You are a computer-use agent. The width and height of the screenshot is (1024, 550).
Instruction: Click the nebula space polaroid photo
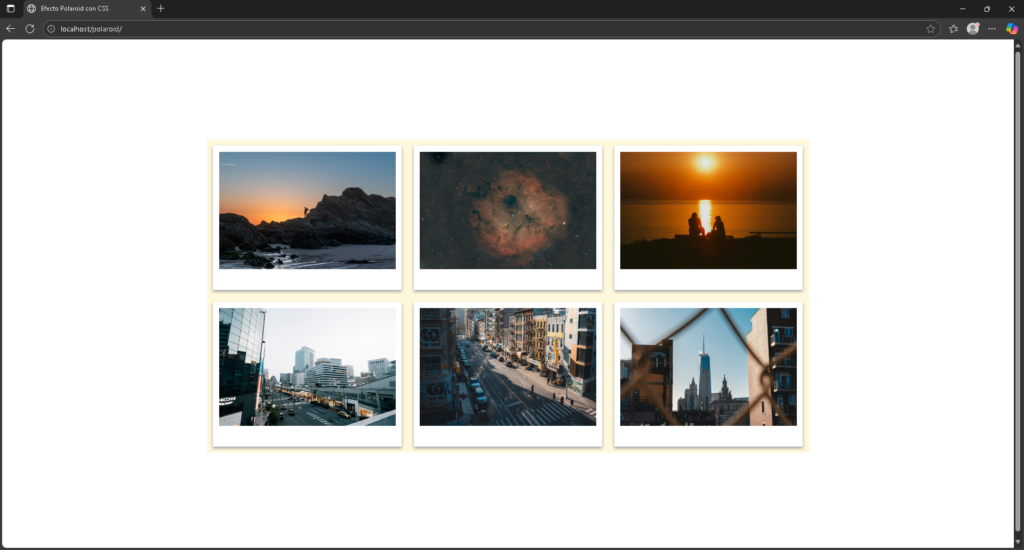(x=507, y=218)
